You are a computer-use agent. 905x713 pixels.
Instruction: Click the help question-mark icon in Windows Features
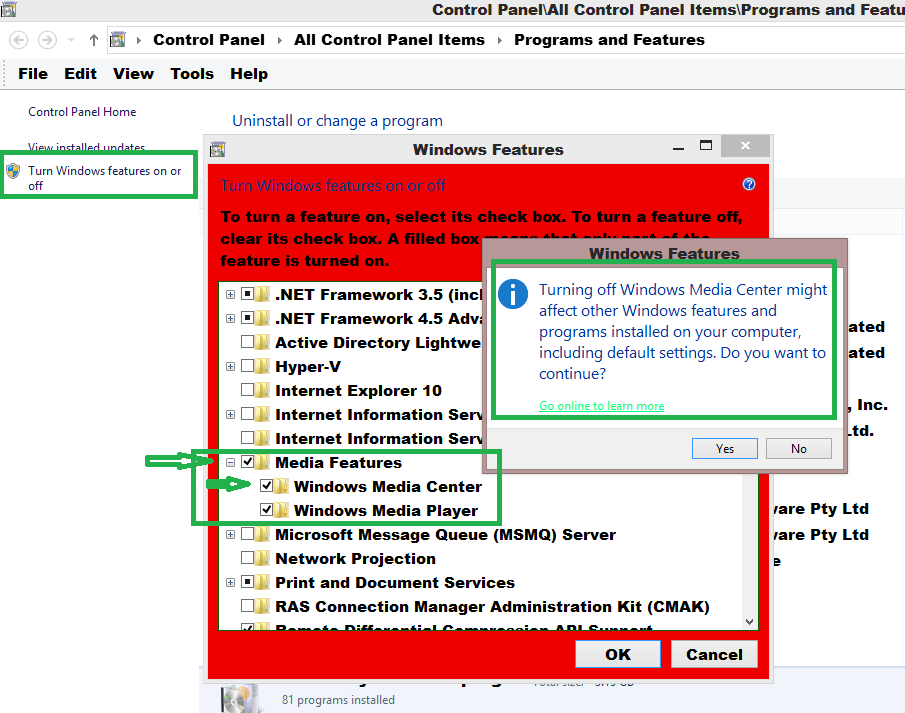tap(749, 184)
